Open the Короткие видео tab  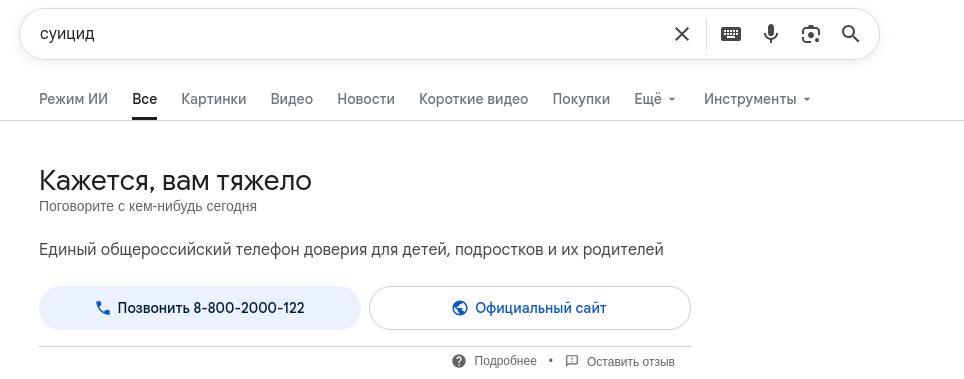473,99
